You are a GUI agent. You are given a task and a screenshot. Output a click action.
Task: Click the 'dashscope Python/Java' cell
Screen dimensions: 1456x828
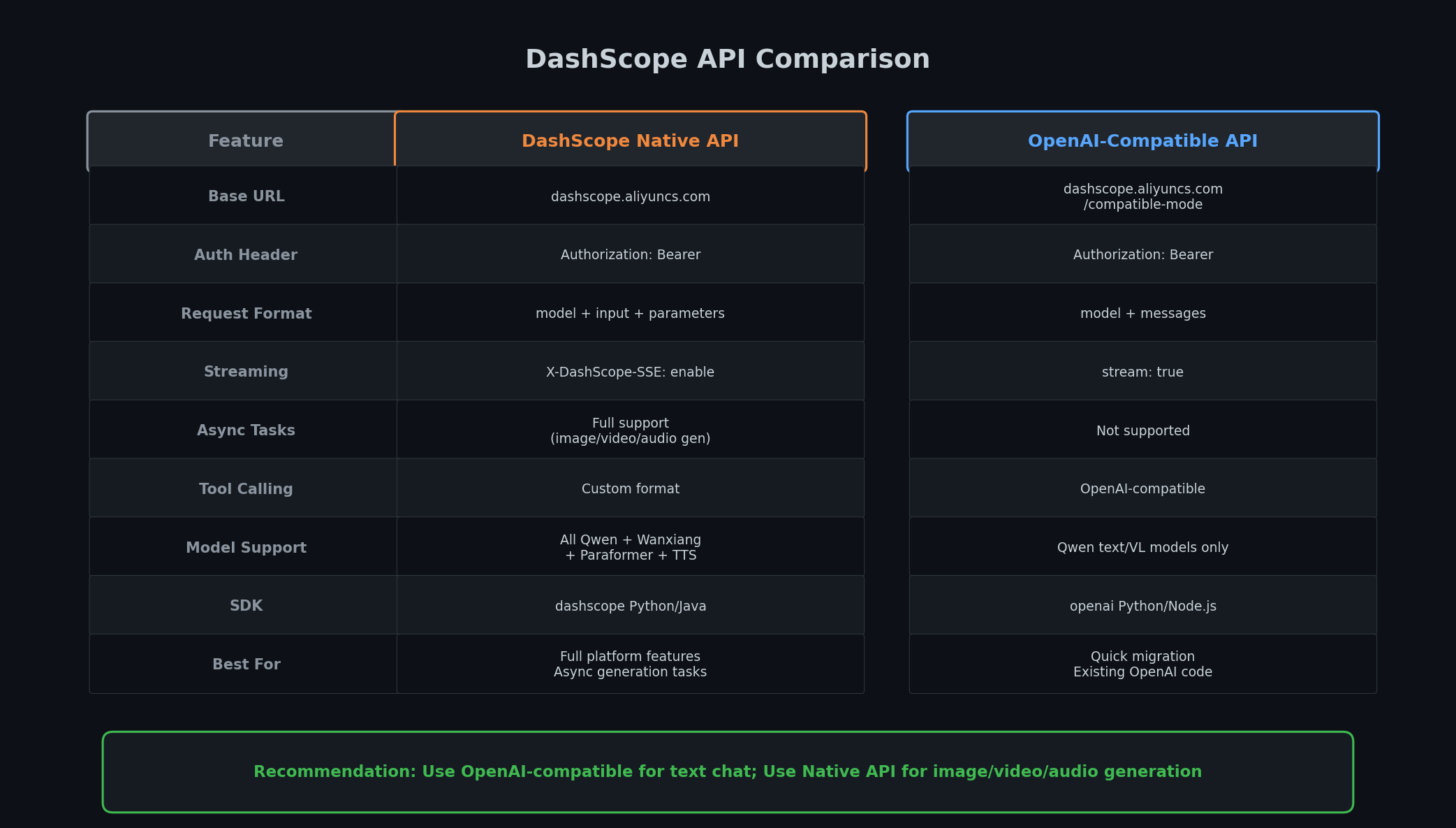[x=630, y=607]
